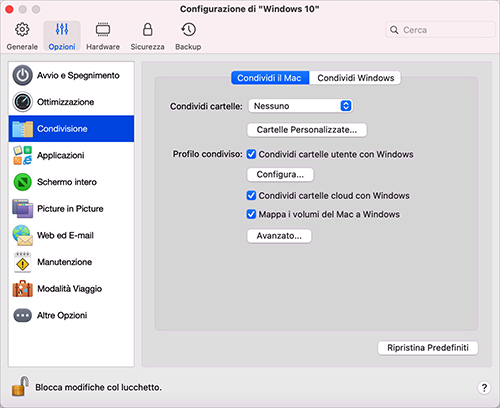Select Manutenzione sidebar label

pos(65,262)
